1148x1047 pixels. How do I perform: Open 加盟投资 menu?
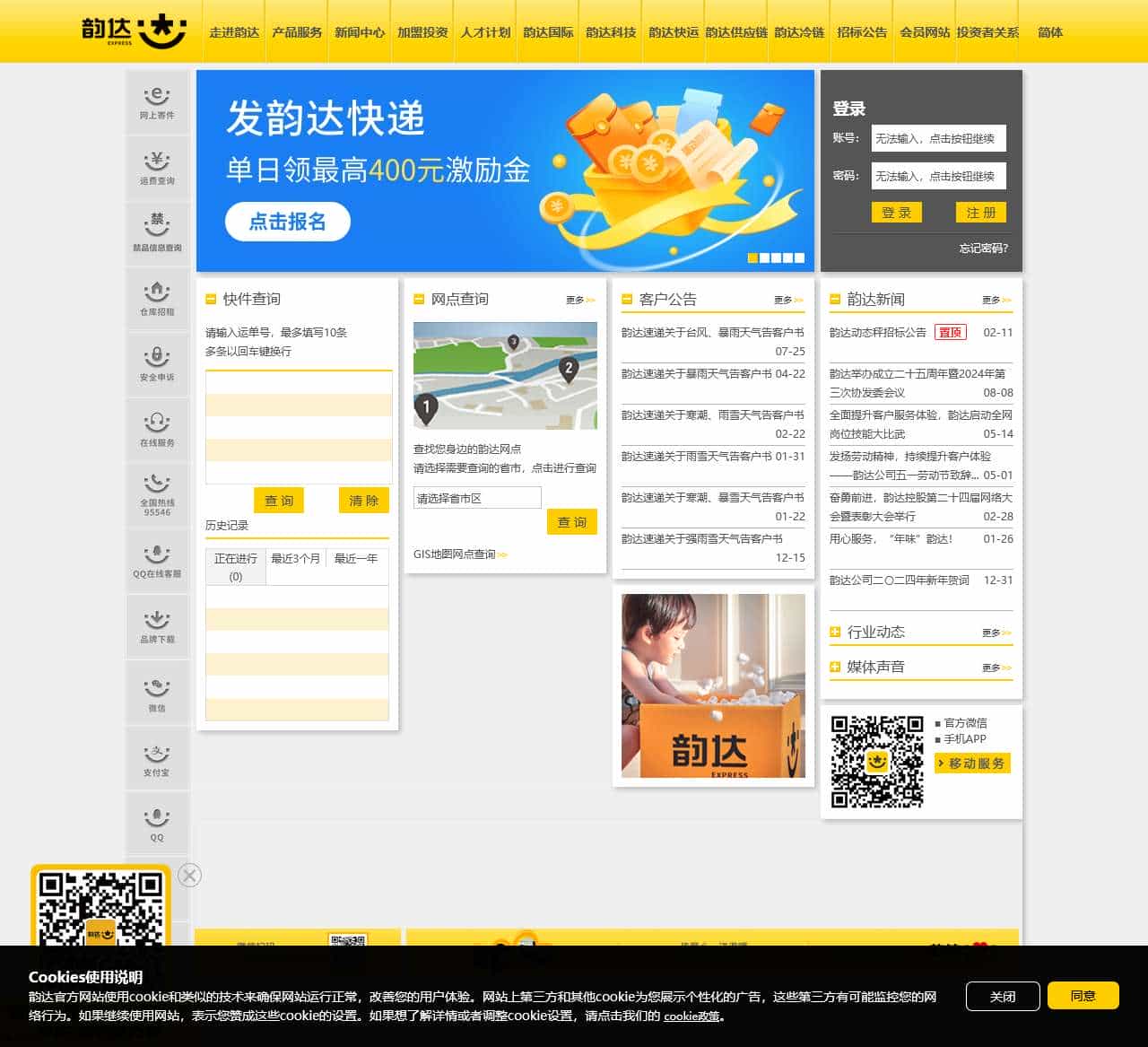(x=422, y=31)
